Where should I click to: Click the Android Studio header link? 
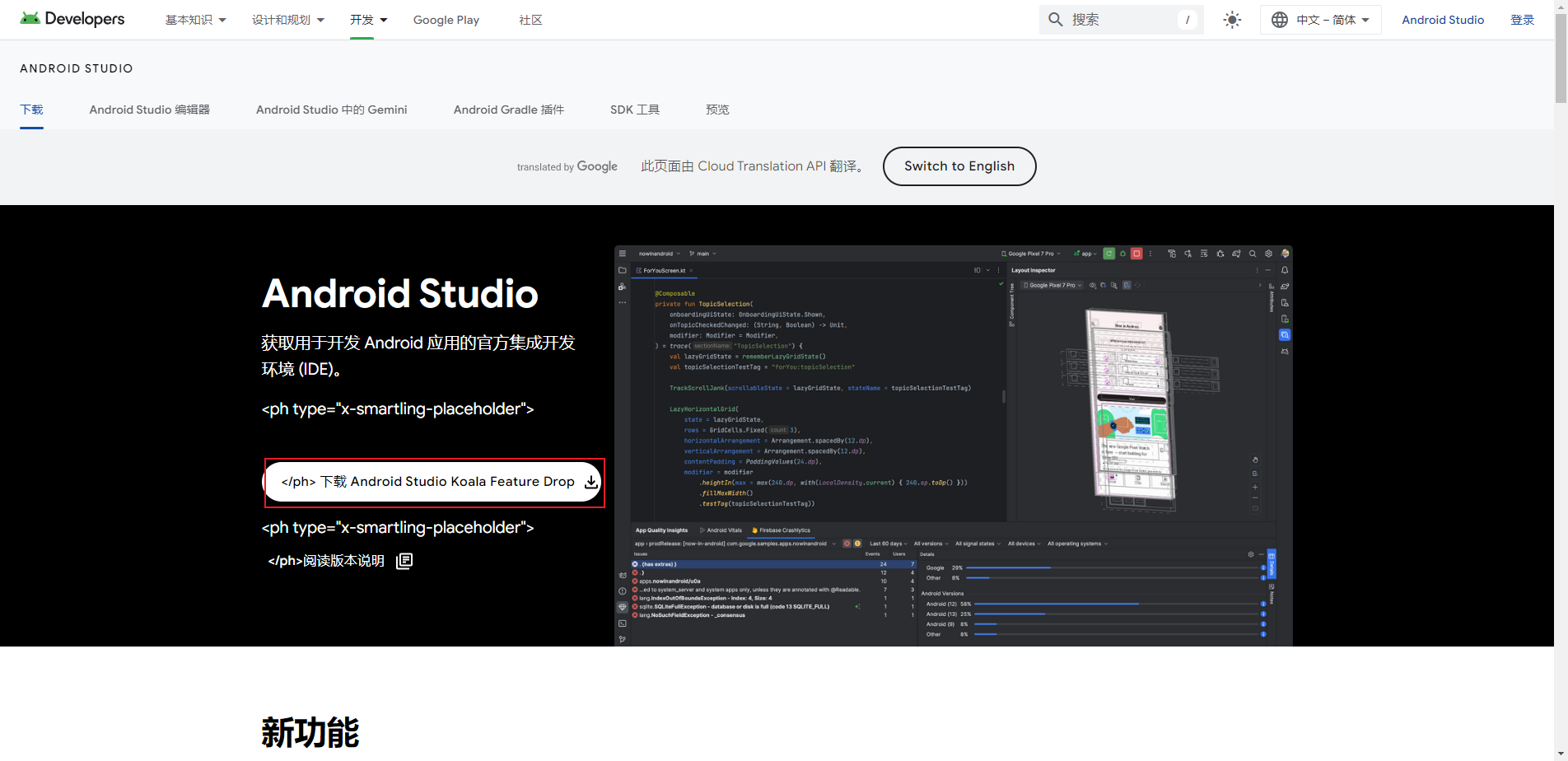[1443, 20]
